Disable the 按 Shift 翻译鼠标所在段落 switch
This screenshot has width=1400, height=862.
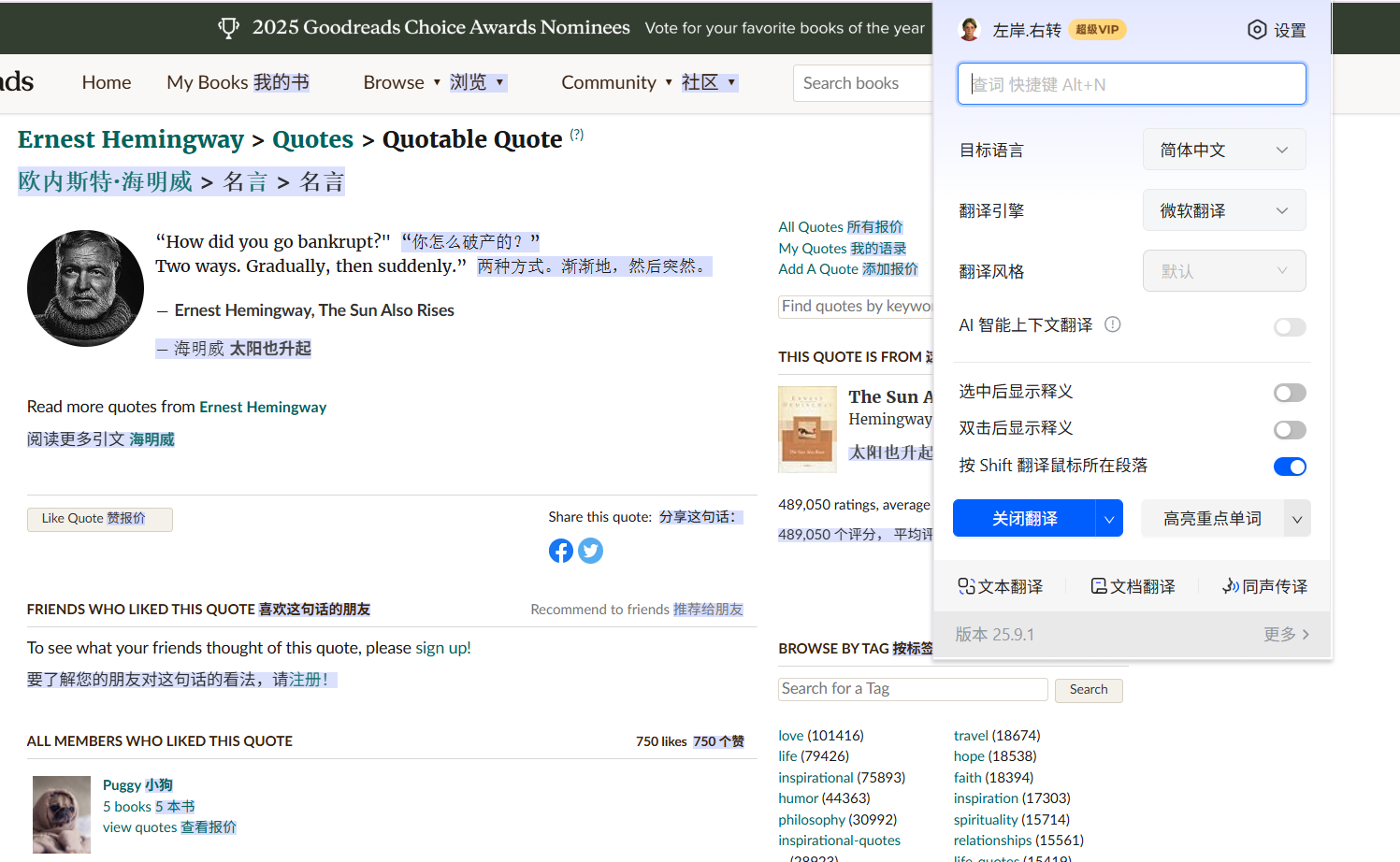click(x=1290, y=467)
